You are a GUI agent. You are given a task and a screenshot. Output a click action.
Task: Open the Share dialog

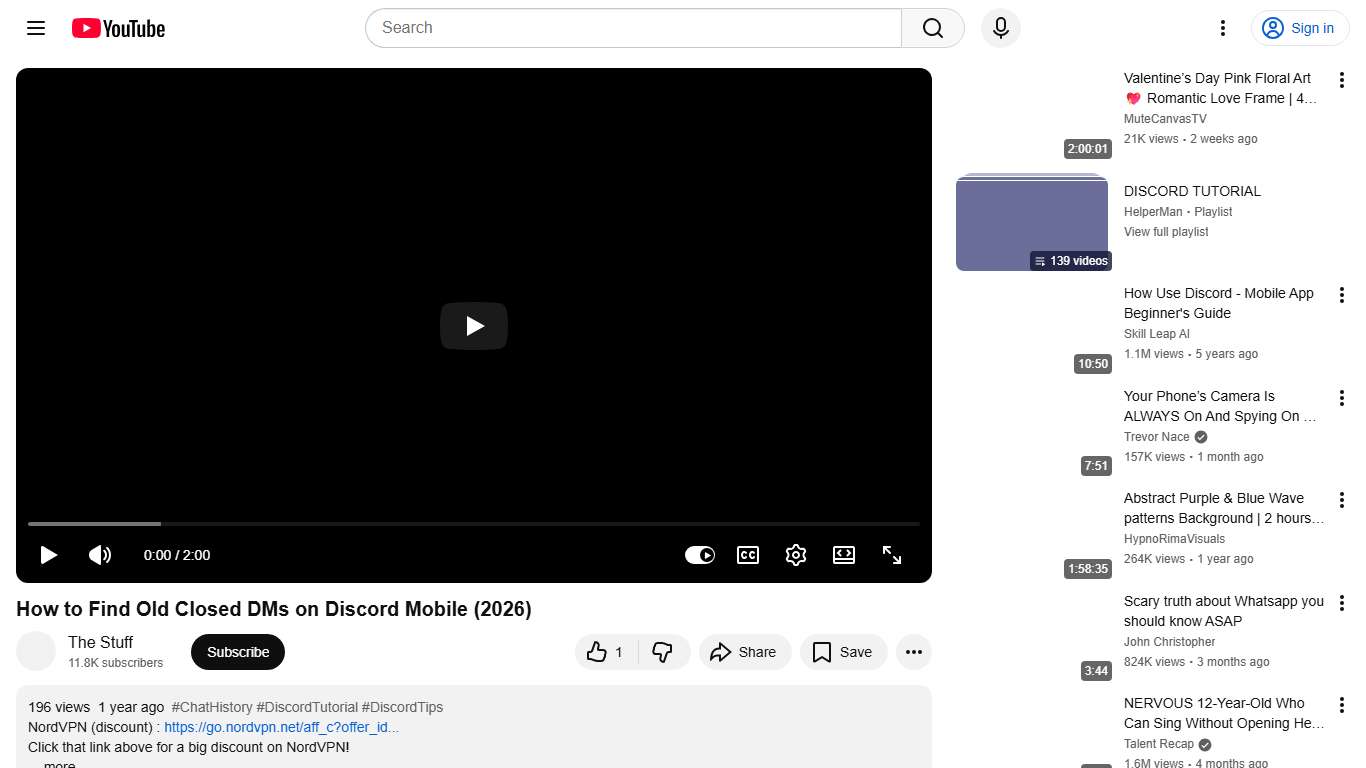click(744, 652)
